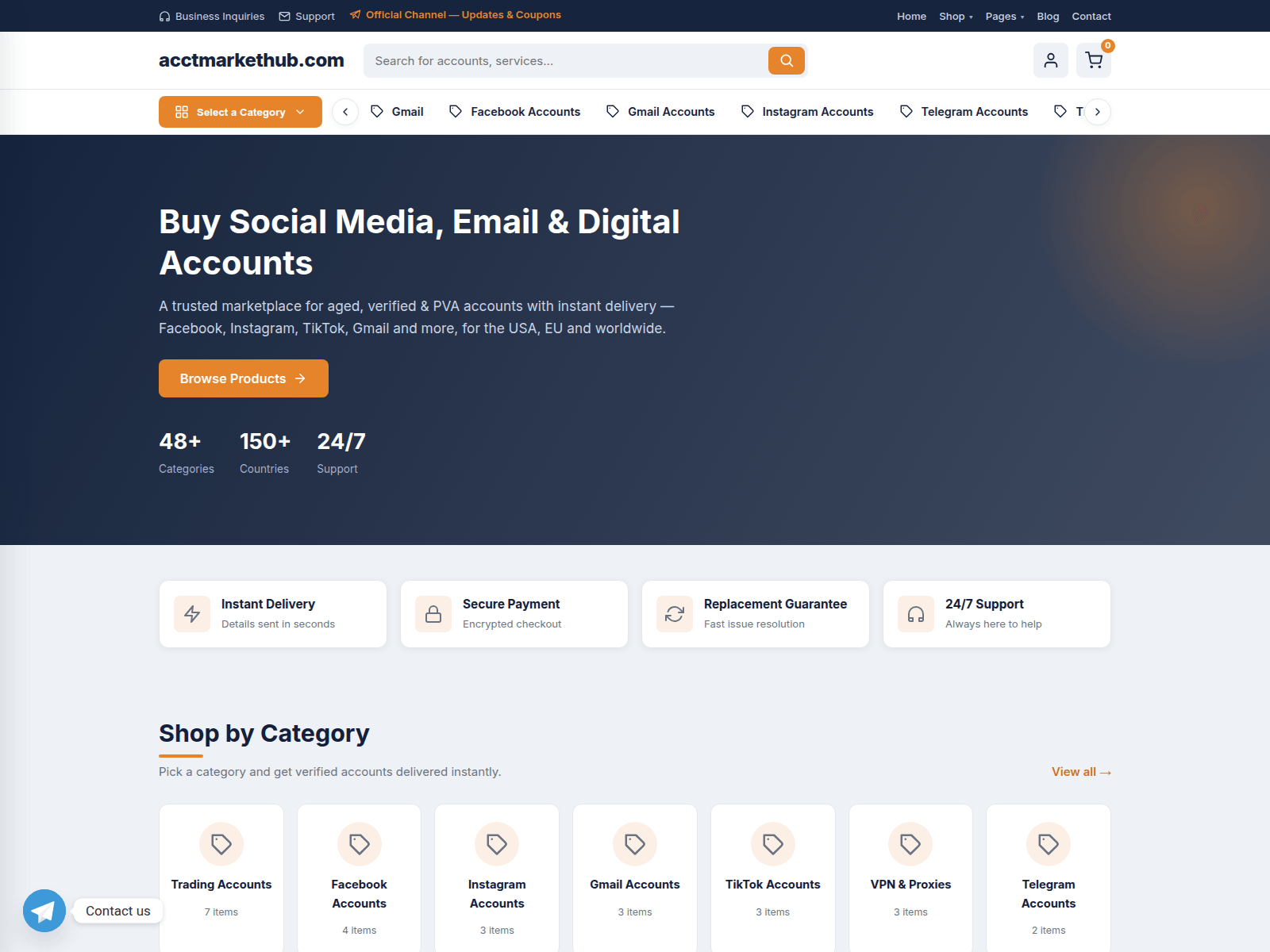
Task: Open the Trading Accounts category title
Action: (x=221, y=885)
